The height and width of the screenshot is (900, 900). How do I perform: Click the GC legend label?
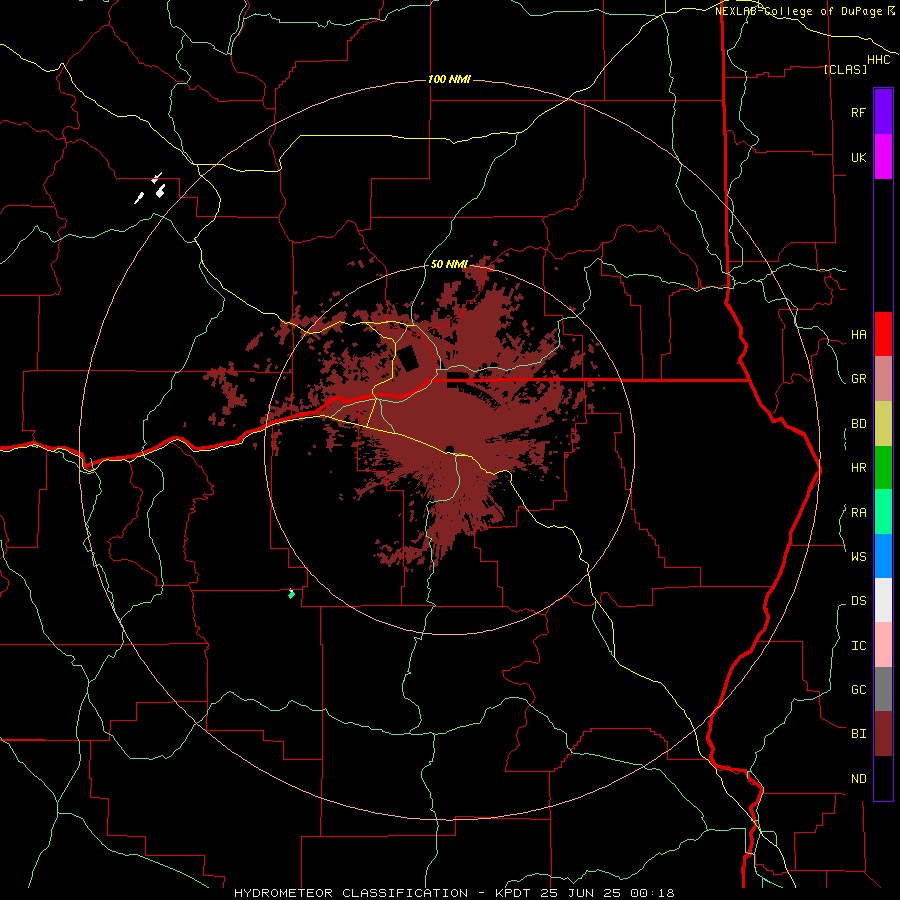(x=858, y=690)
